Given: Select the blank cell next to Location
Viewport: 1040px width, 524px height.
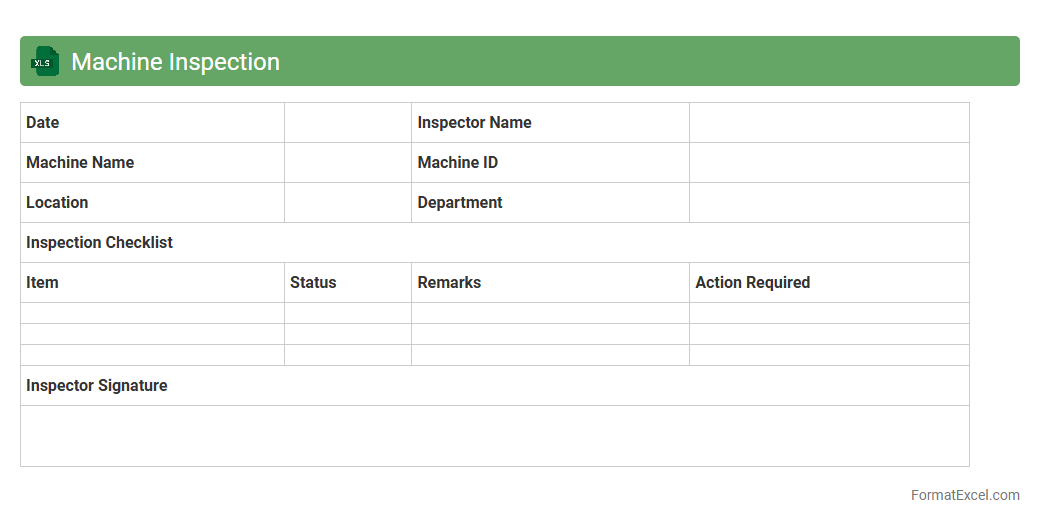Looking at the screenshot, I should pyautogui.click(x=347, y=203).
